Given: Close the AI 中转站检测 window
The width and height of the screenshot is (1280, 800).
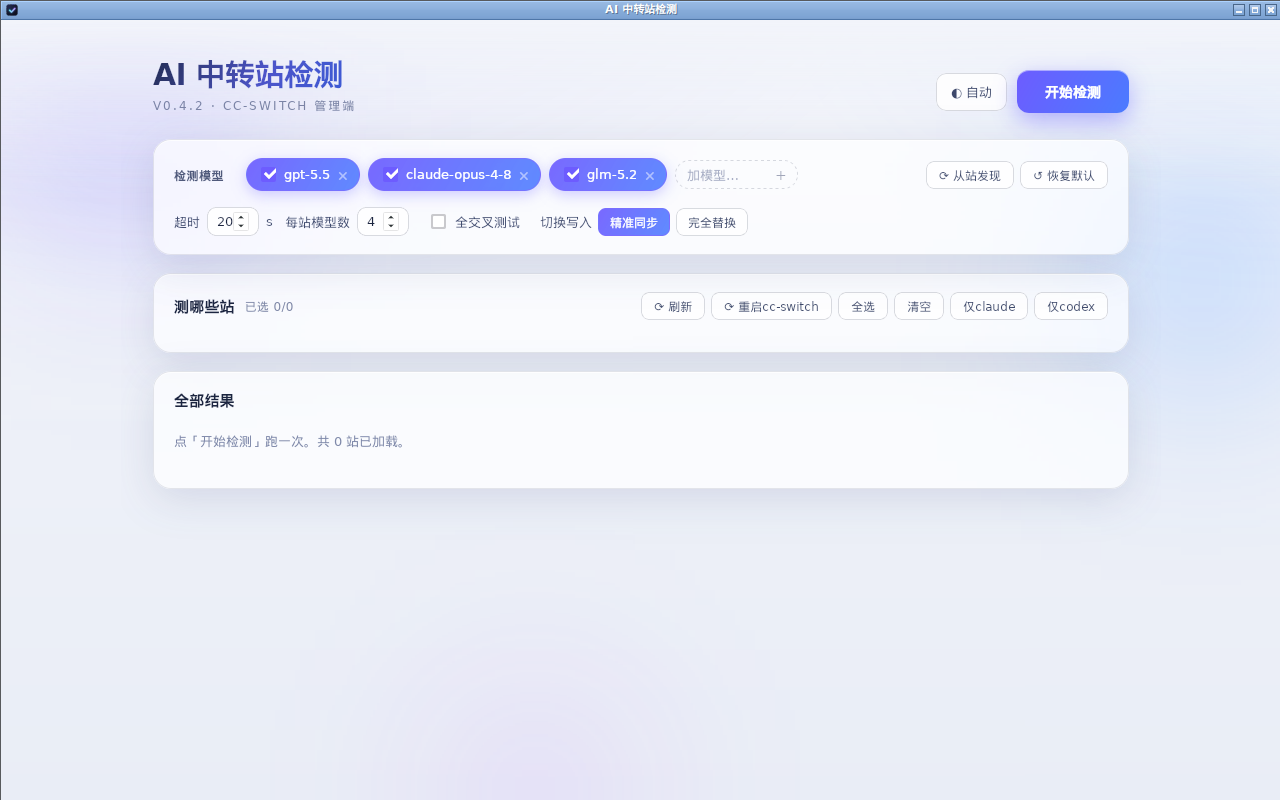Looking at the screenshot, I should 1271,9.
